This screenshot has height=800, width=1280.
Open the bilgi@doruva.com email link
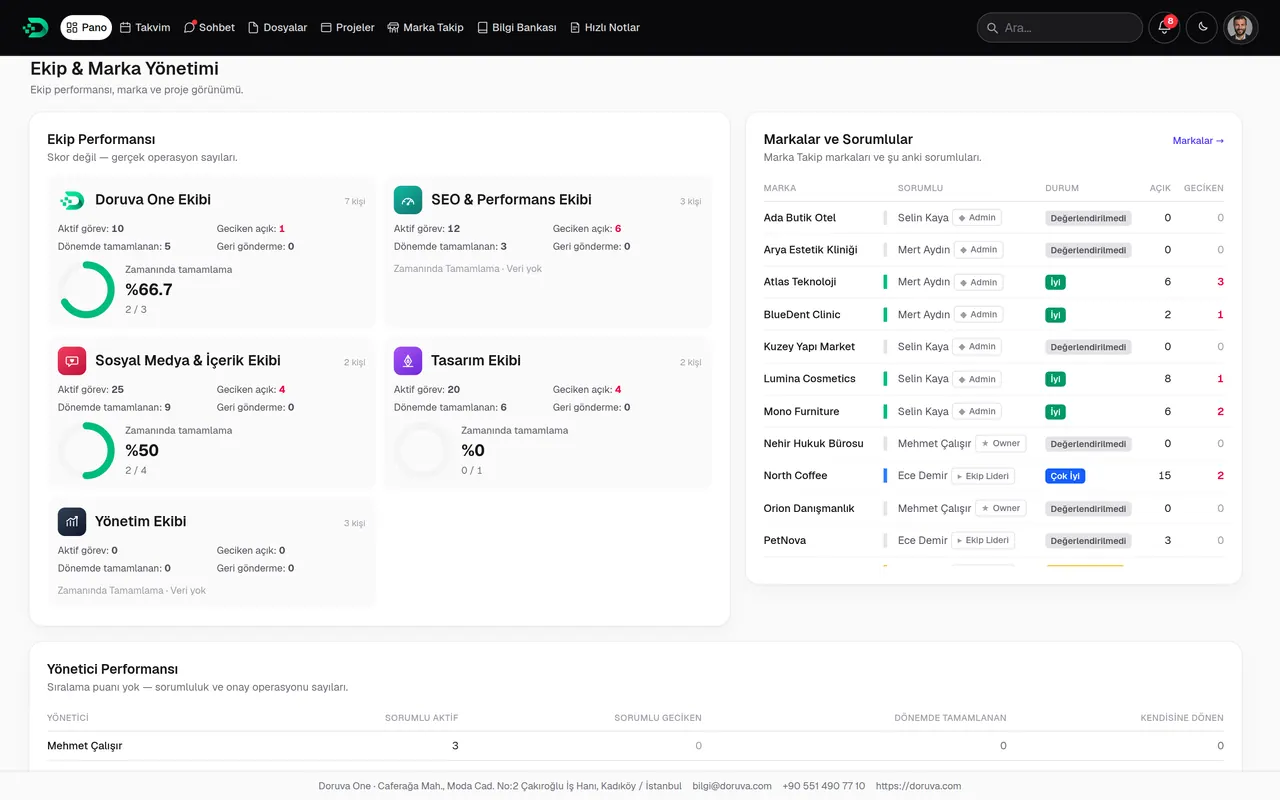pos(732,786)
